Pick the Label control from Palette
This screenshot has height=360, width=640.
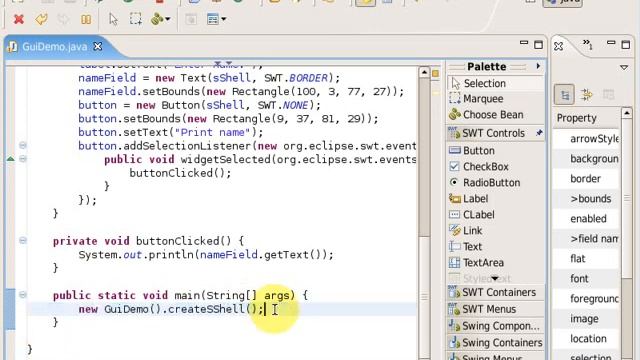[496, 199]
